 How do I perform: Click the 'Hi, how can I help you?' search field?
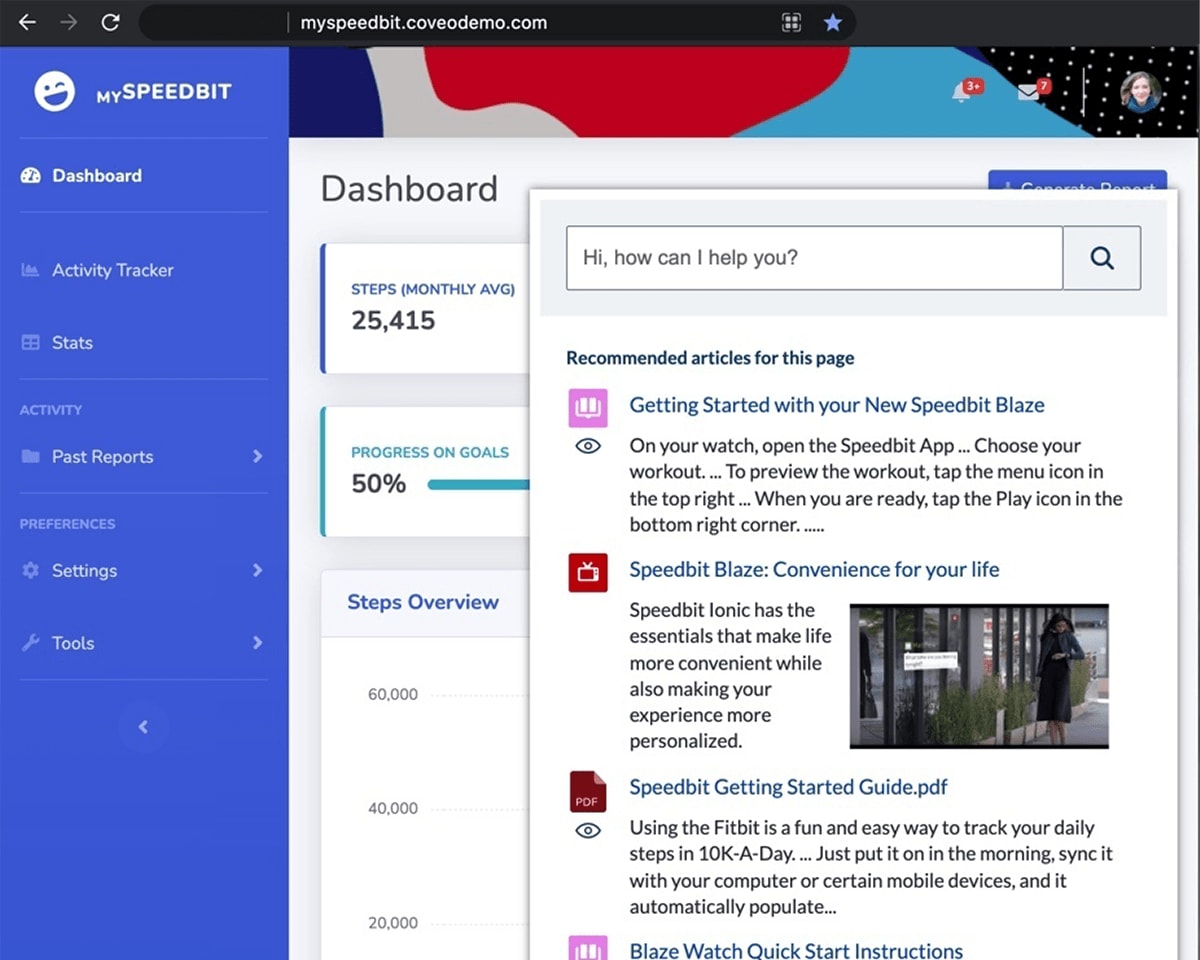point(814,258)
